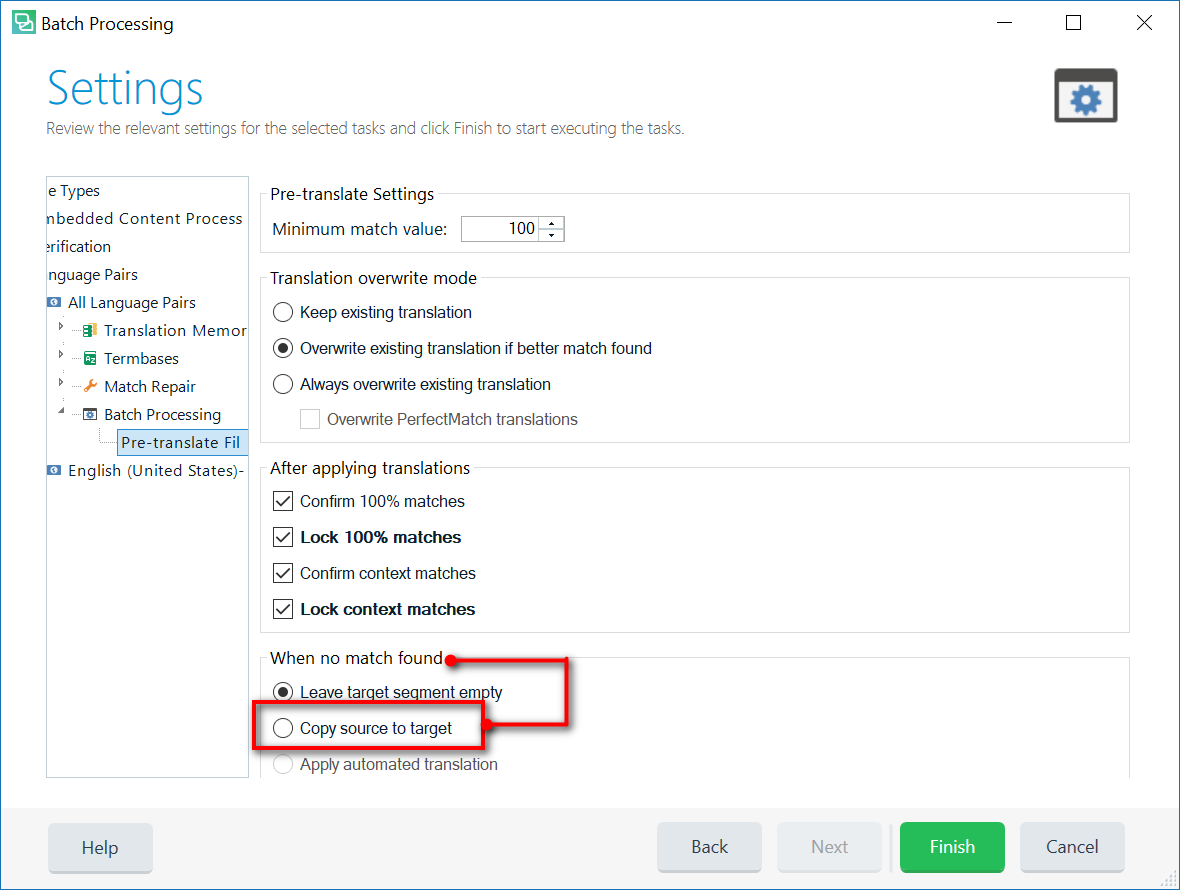
Task: Select English (United States) language pair item
Action: click(x=156, y=470)
